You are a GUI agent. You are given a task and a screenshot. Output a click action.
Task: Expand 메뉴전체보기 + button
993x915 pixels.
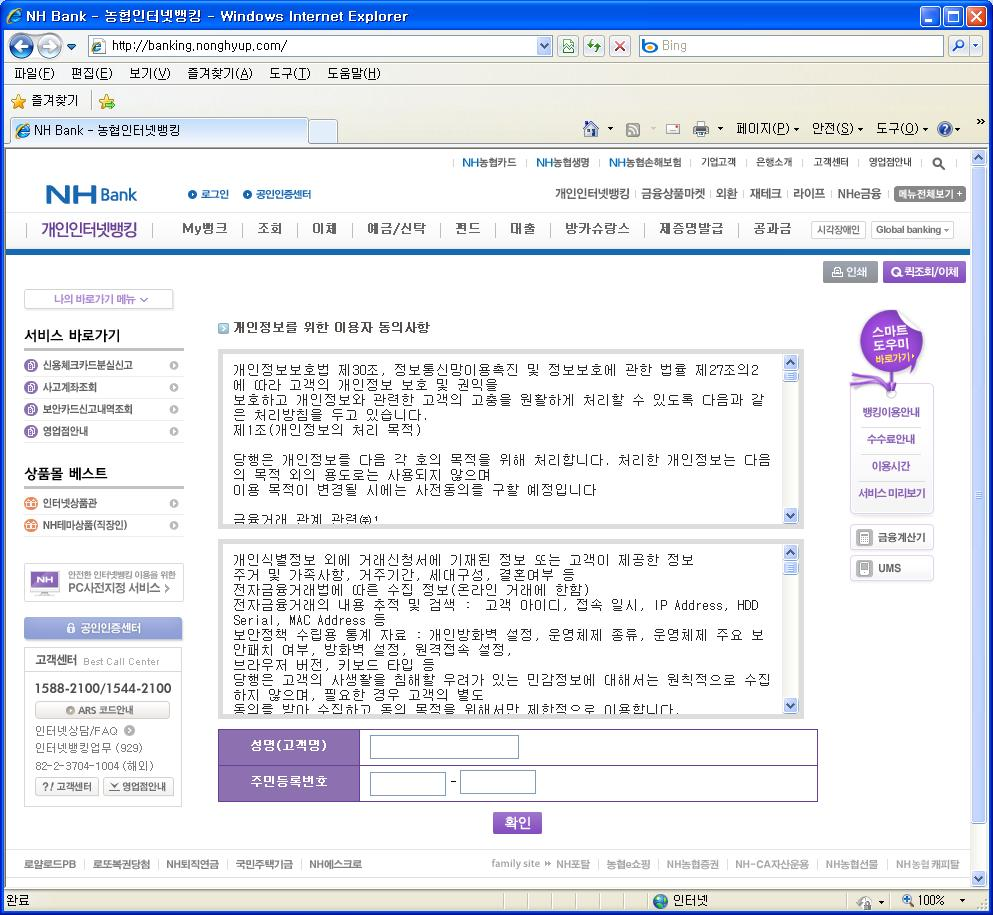[930, 194]
